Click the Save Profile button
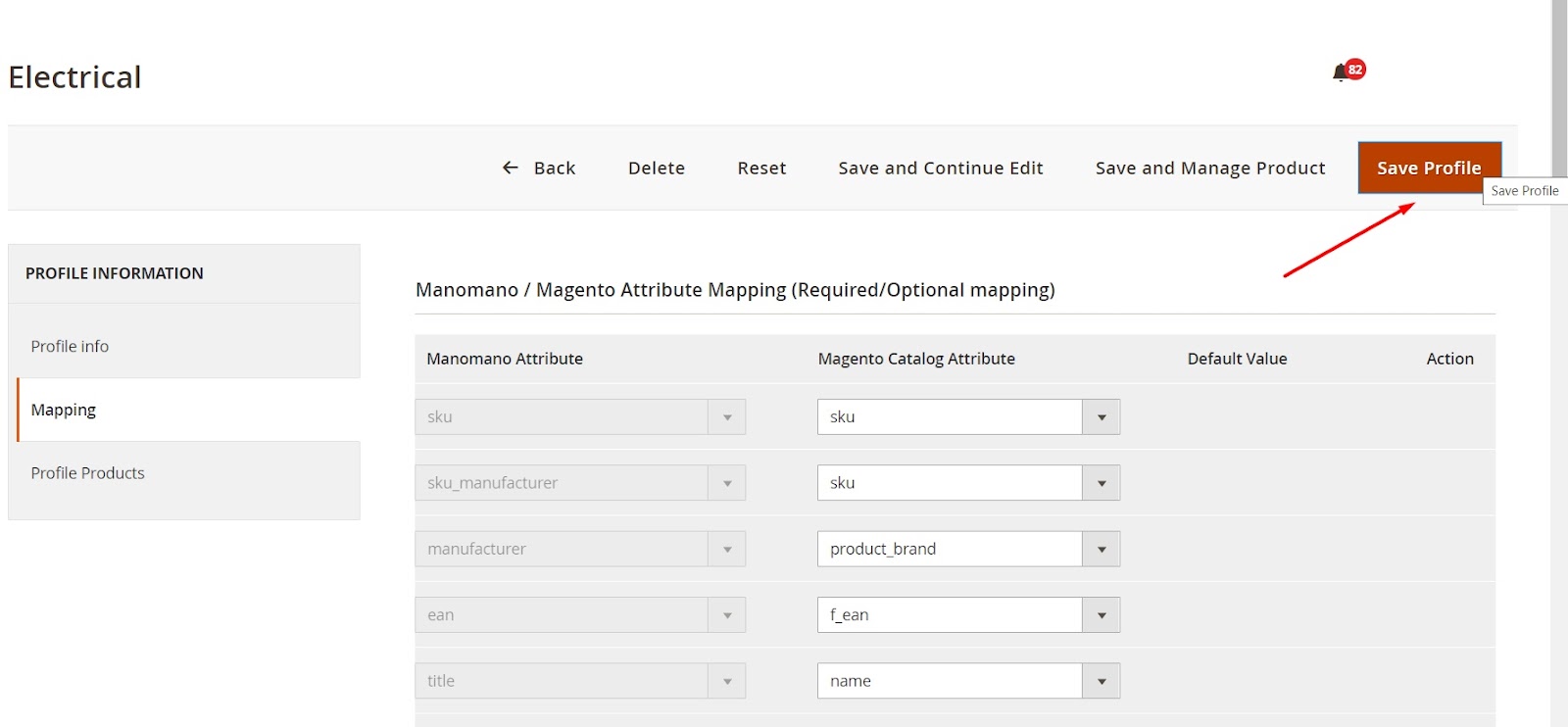 tap(1428, 168)
